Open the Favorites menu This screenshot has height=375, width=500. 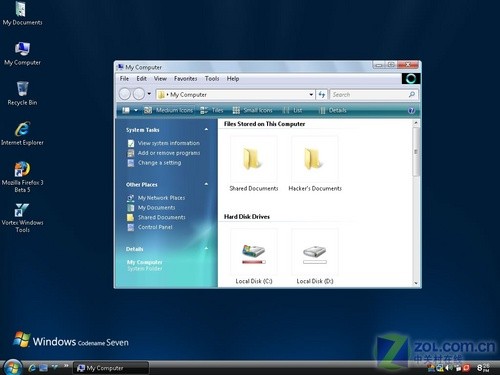[185, 79]
